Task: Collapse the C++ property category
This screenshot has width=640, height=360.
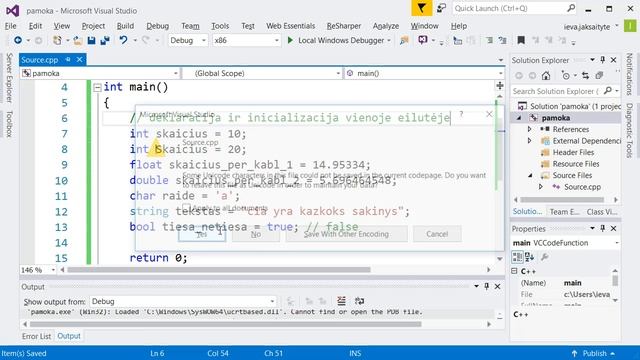Action: click(x=514, y=271)
